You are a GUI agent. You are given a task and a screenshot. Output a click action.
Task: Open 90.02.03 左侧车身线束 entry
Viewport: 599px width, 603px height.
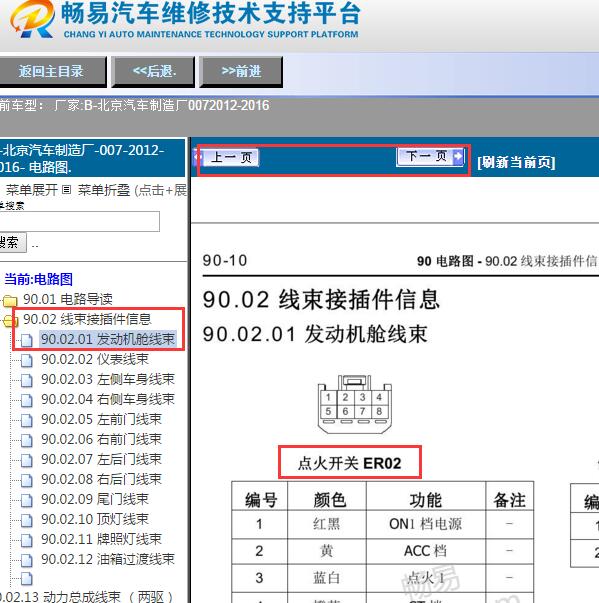[x=108, y=379]
